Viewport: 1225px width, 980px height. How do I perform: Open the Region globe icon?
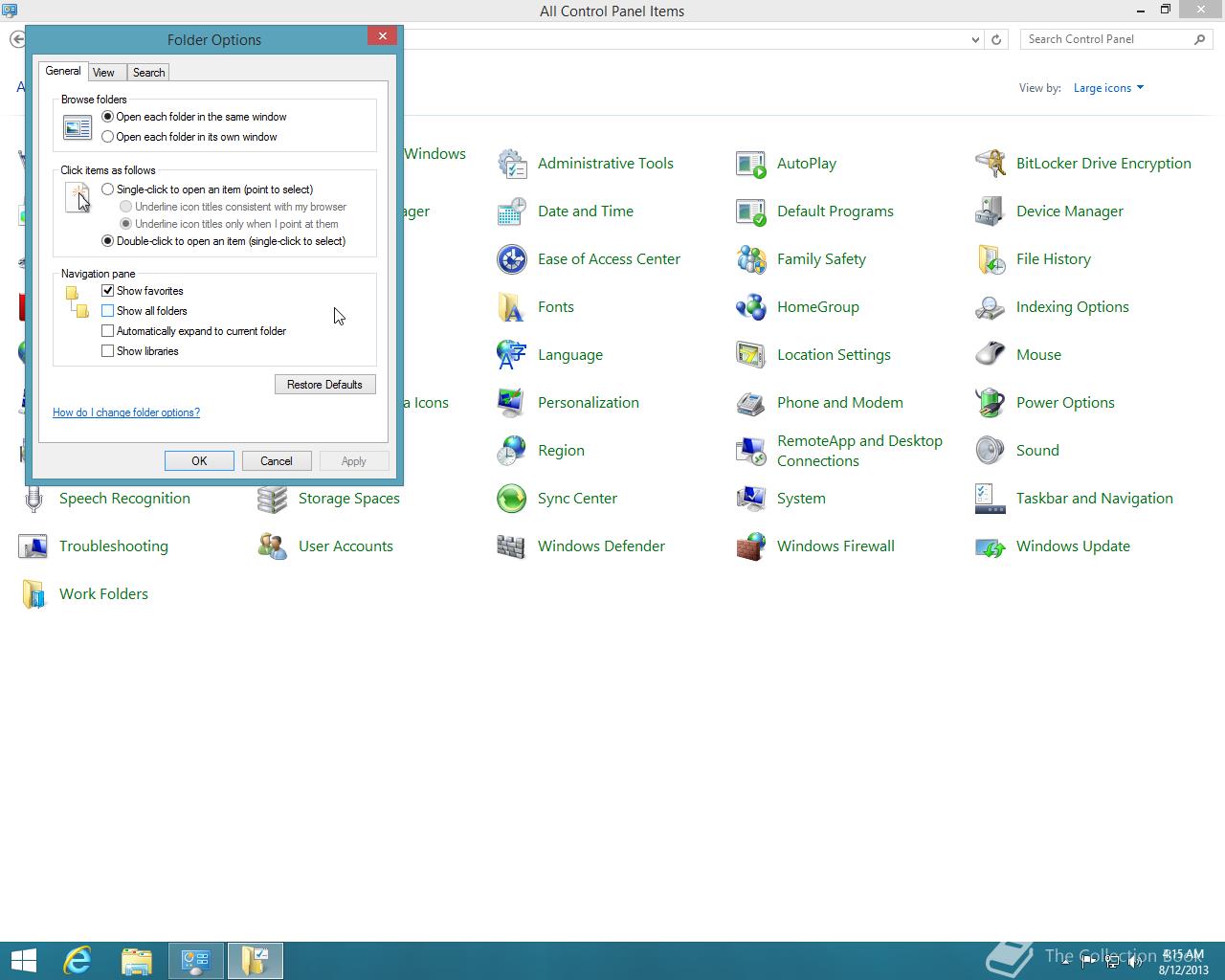[512, 451]
